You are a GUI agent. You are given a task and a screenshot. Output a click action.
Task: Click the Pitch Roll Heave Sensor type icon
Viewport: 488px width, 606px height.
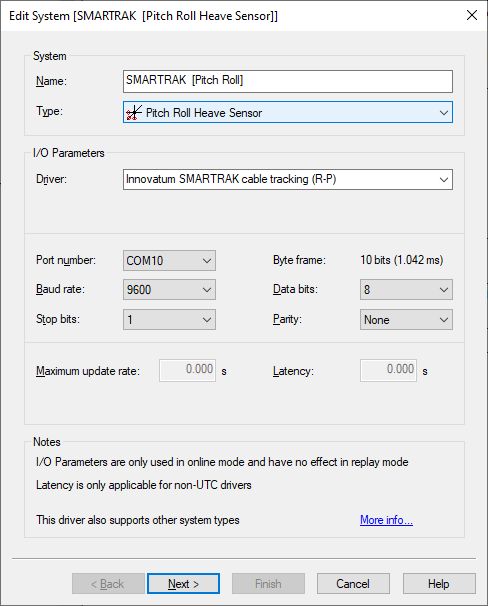coord(134,113)
